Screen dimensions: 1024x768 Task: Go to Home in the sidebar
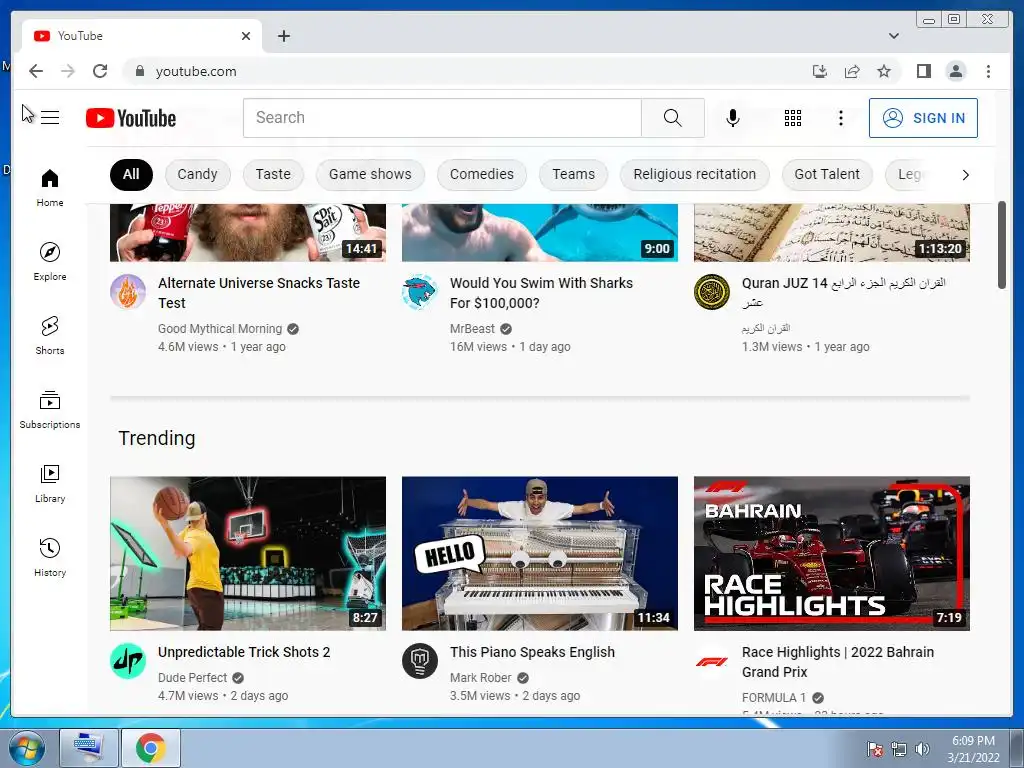coord(50,188)
